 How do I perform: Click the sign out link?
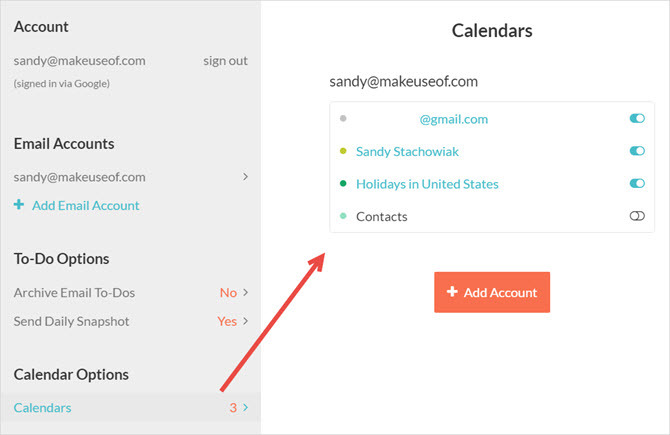[225, 61]
